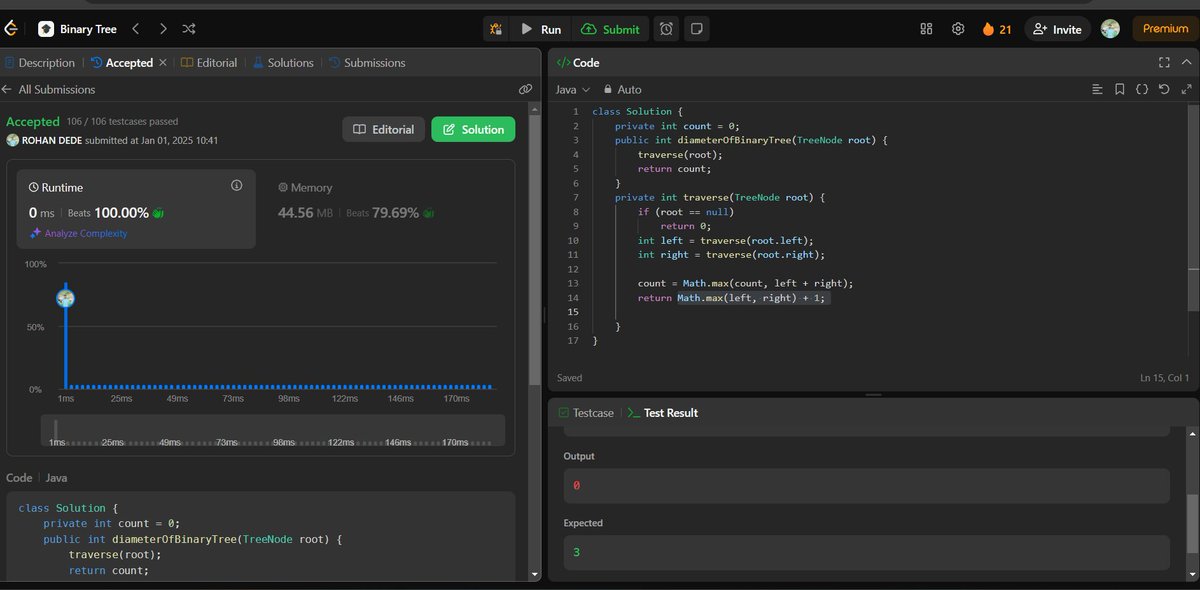Format the code with the braces icon
The height and width of the screenshot is (590, 1200).
tap(1142, 89)
